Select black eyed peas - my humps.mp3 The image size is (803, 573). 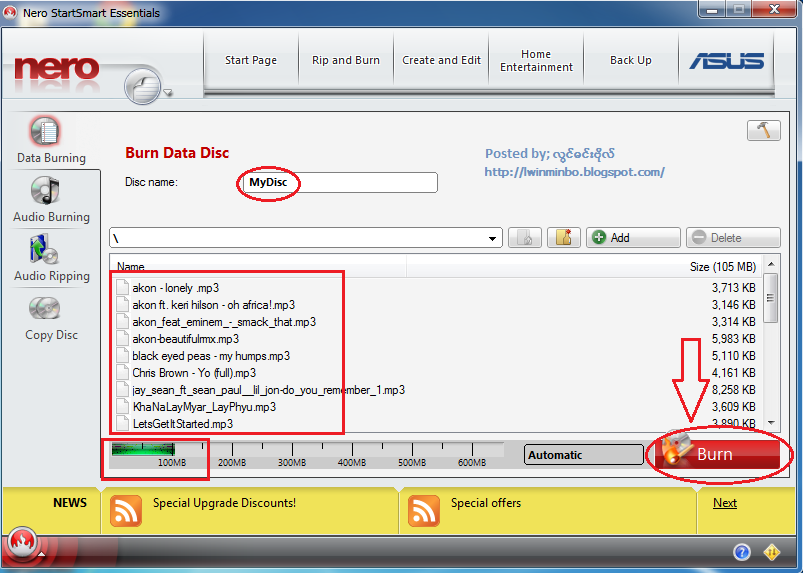click(211, 355)
